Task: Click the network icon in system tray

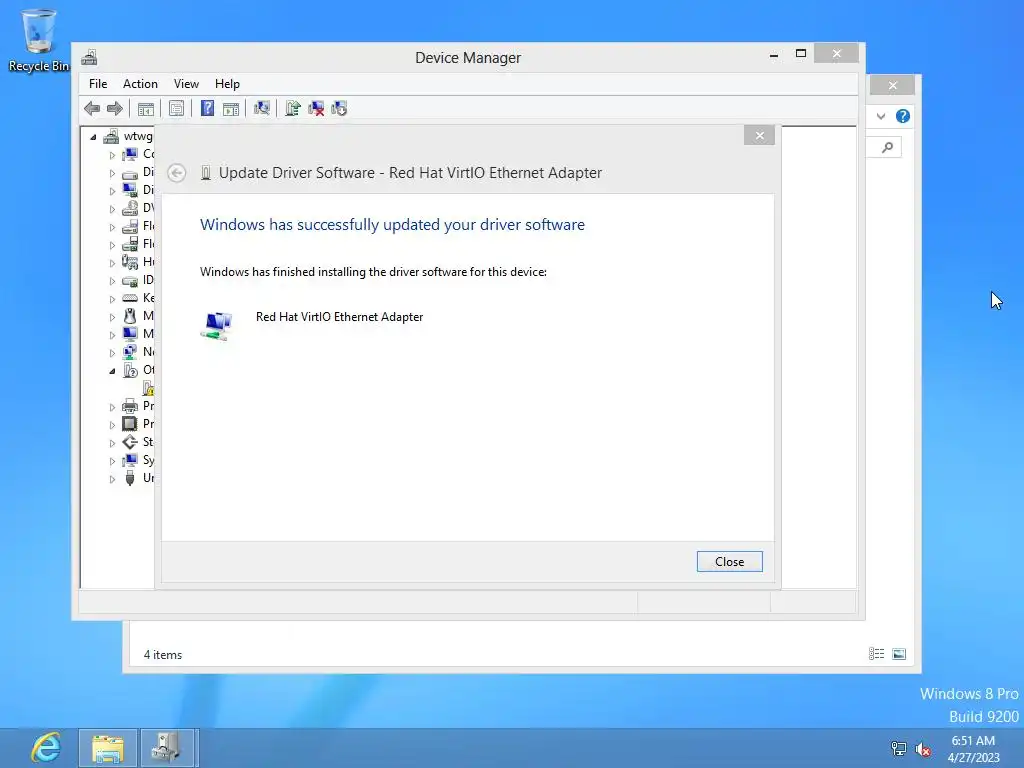Action: click(x=899, y=749)
